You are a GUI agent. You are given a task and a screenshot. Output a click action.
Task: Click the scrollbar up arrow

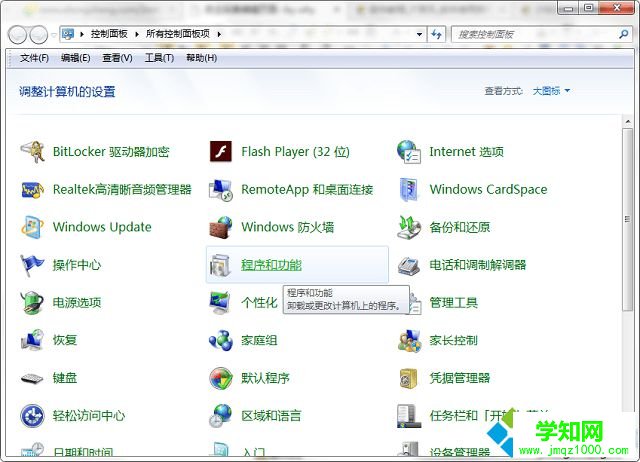click(x=628, y=121)
